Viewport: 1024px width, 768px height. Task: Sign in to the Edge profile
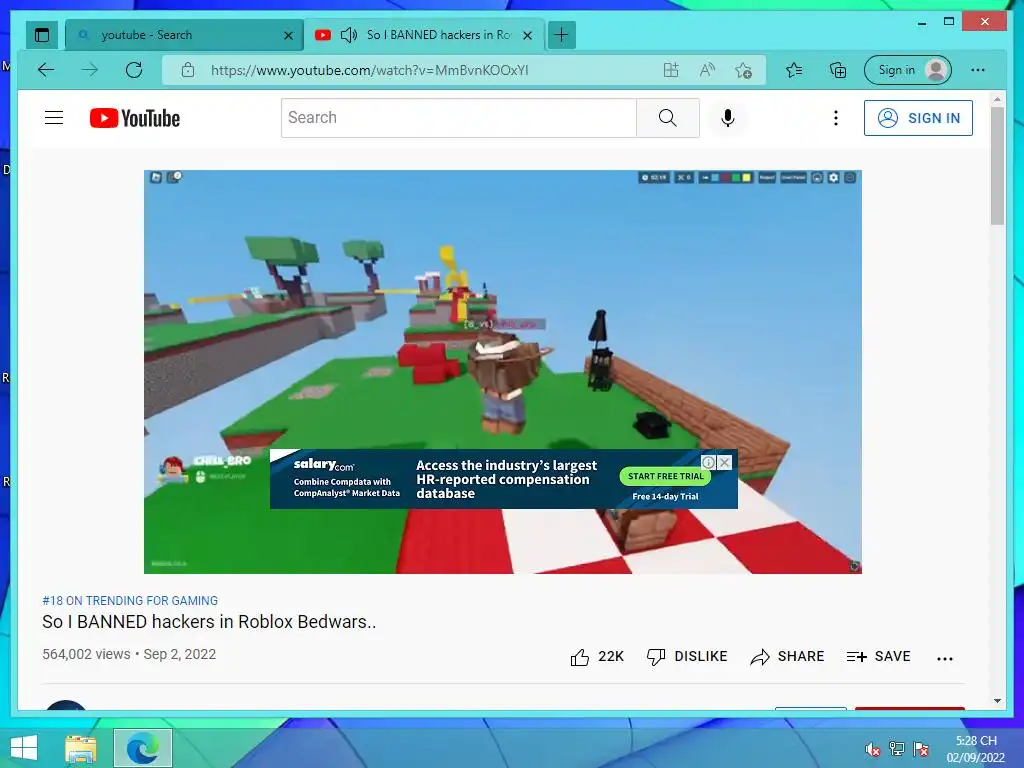click(908, 70)
